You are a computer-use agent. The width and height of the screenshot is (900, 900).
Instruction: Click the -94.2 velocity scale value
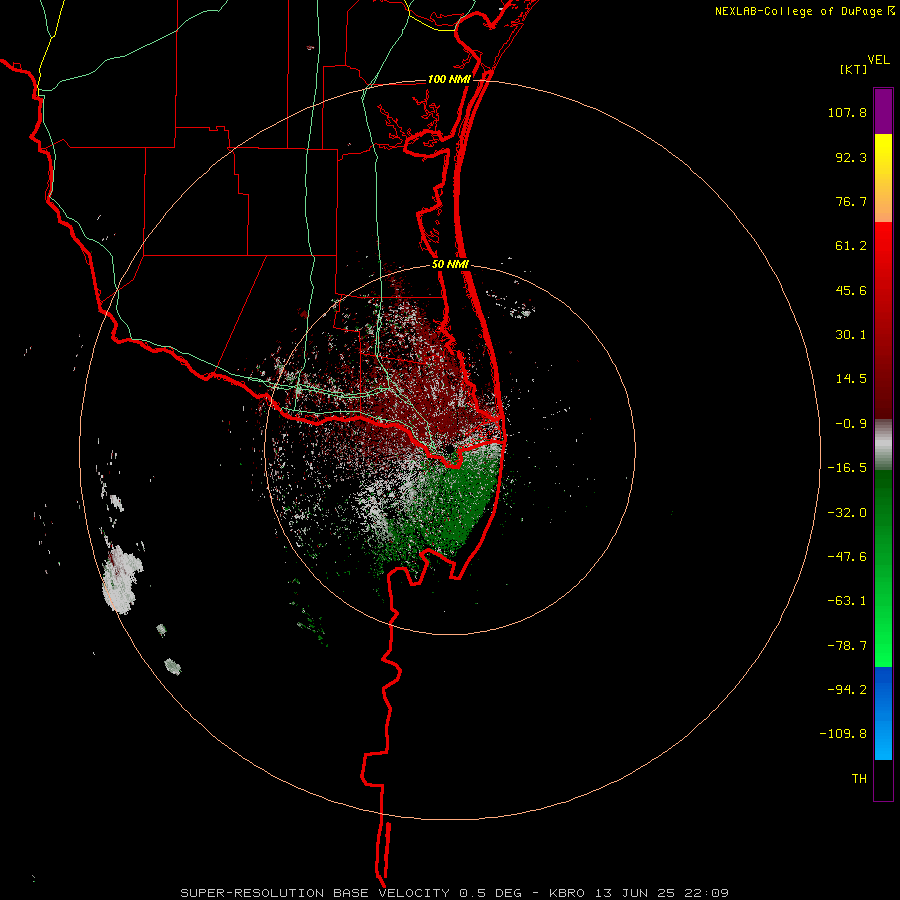[847, 689]
